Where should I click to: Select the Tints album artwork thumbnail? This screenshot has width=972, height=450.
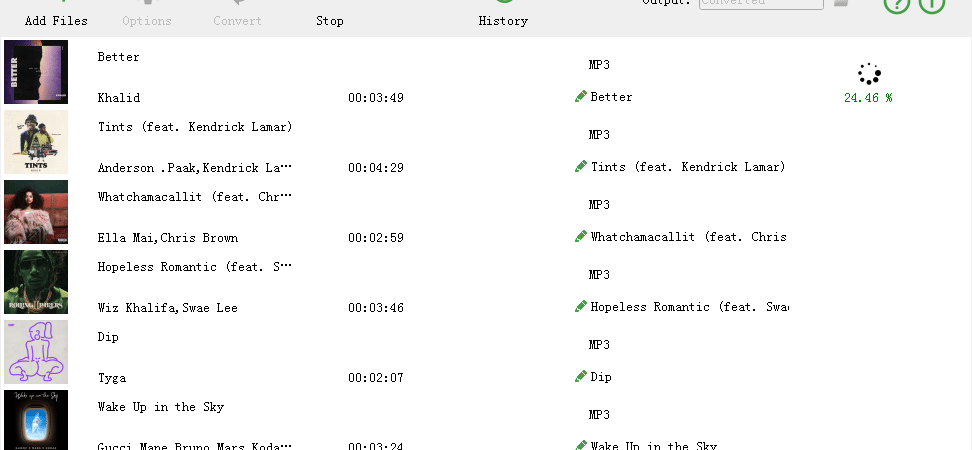(36, 142)
